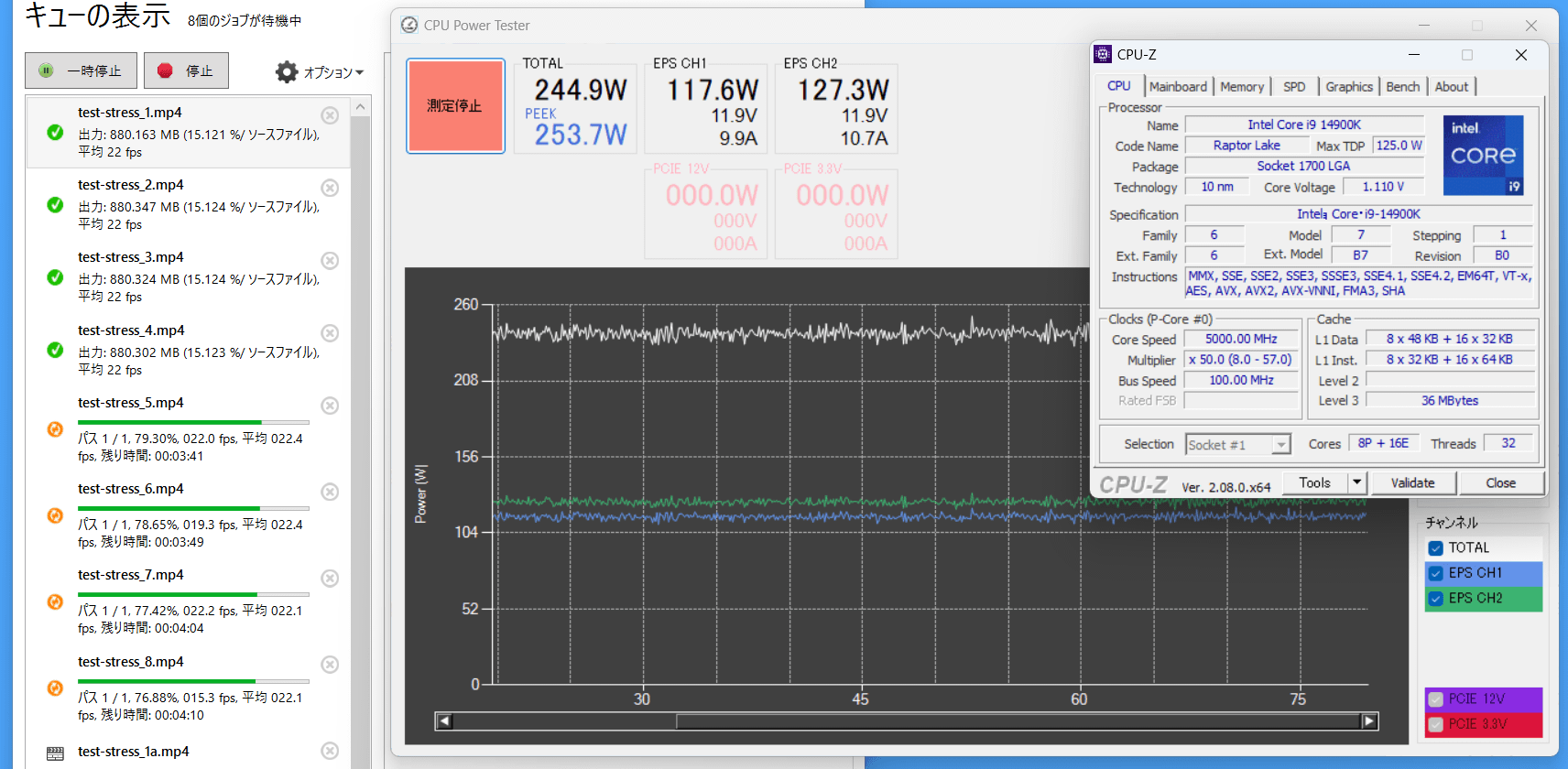This screenshot has height=769, width=1568.
Task: Click the Intel Core i9 14900K name field
Action: (1304, 125)
